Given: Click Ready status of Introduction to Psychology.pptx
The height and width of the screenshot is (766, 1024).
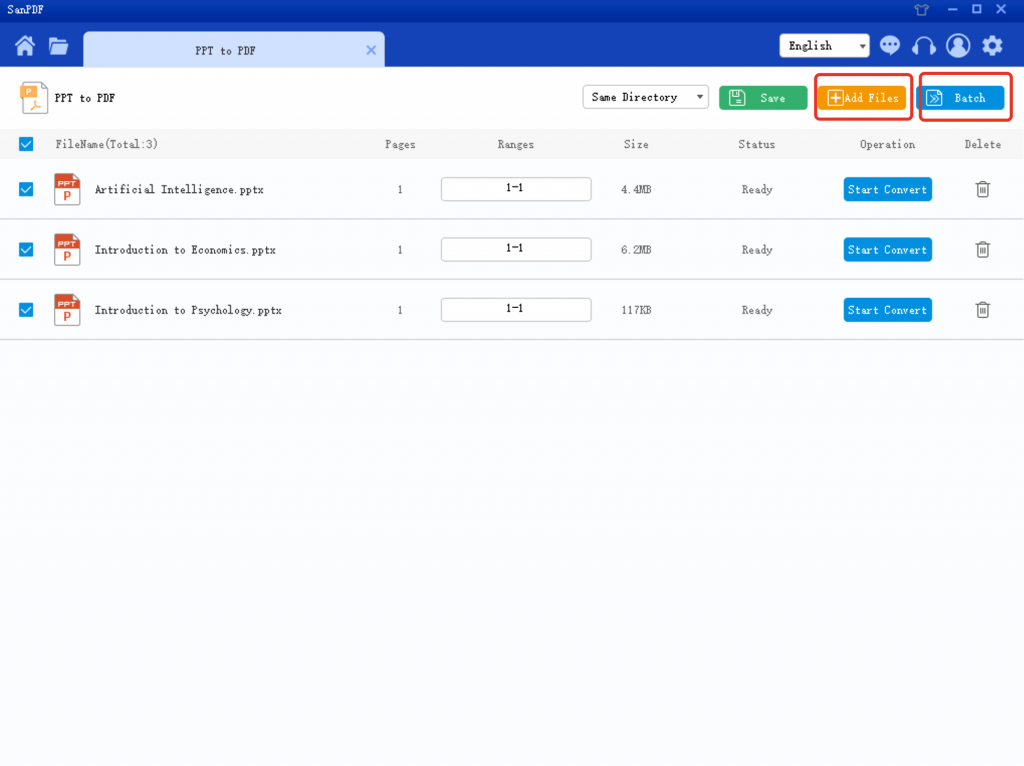Looking at the screenshot, I should click(756, 310).
